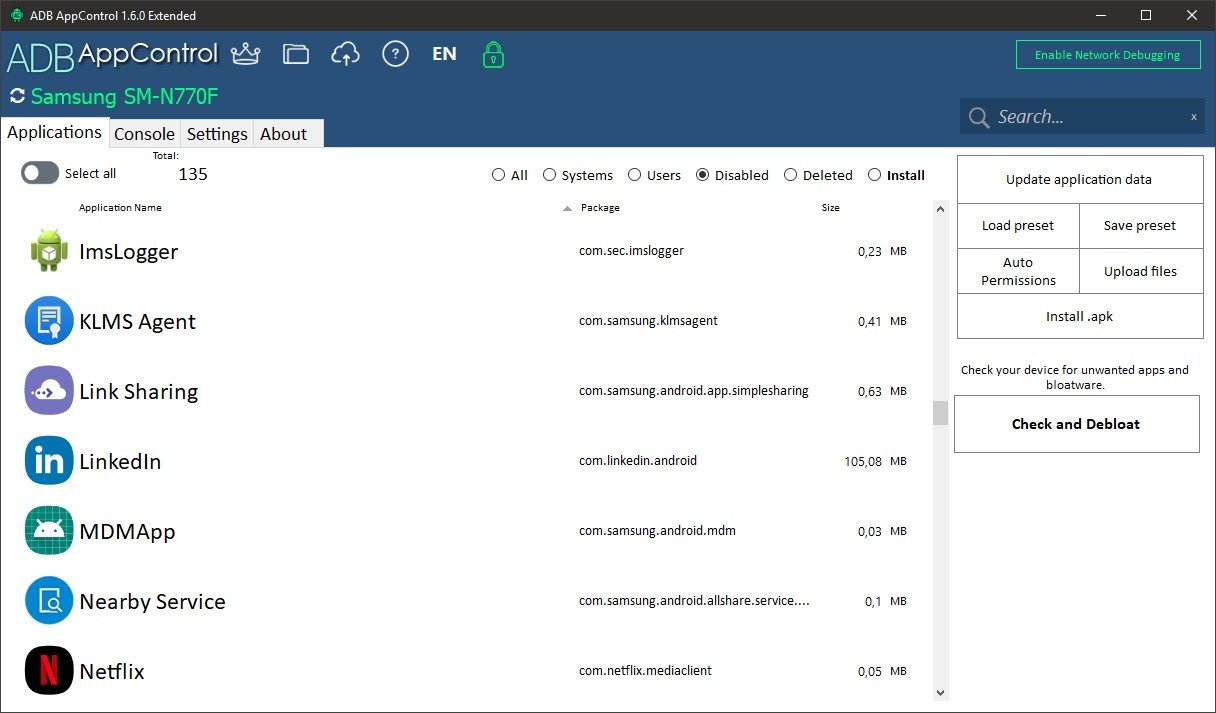Click the green padlock icon
1216x713 pixels.
(493, 54)
